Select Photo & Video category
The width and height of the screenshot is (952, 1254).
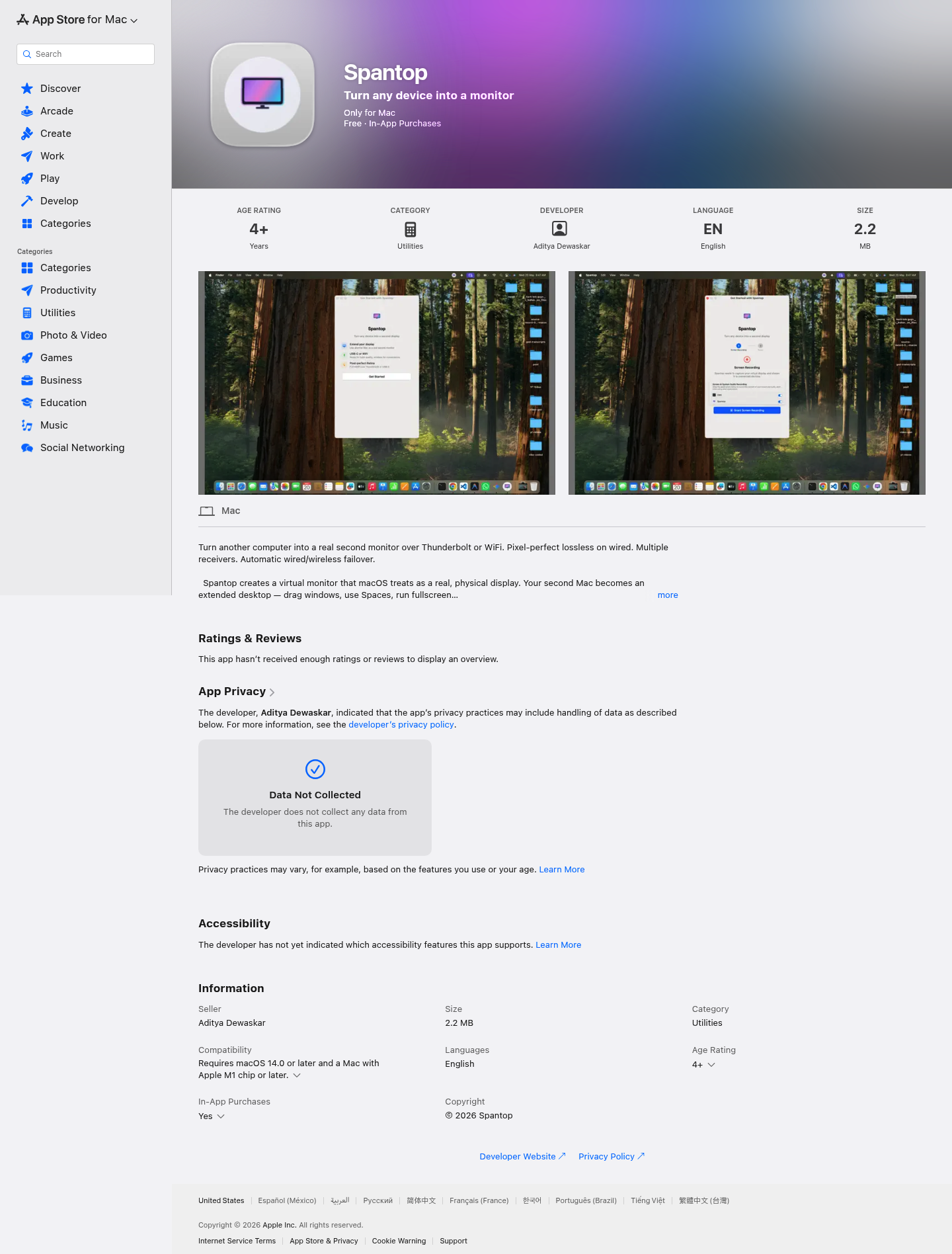pos(73,335)
